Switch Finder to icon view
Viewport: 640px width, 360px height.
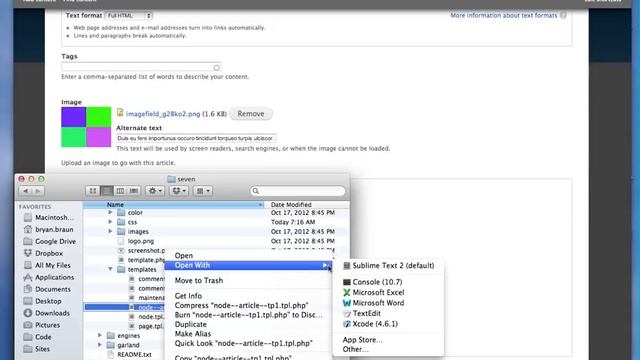click(93, 191)
